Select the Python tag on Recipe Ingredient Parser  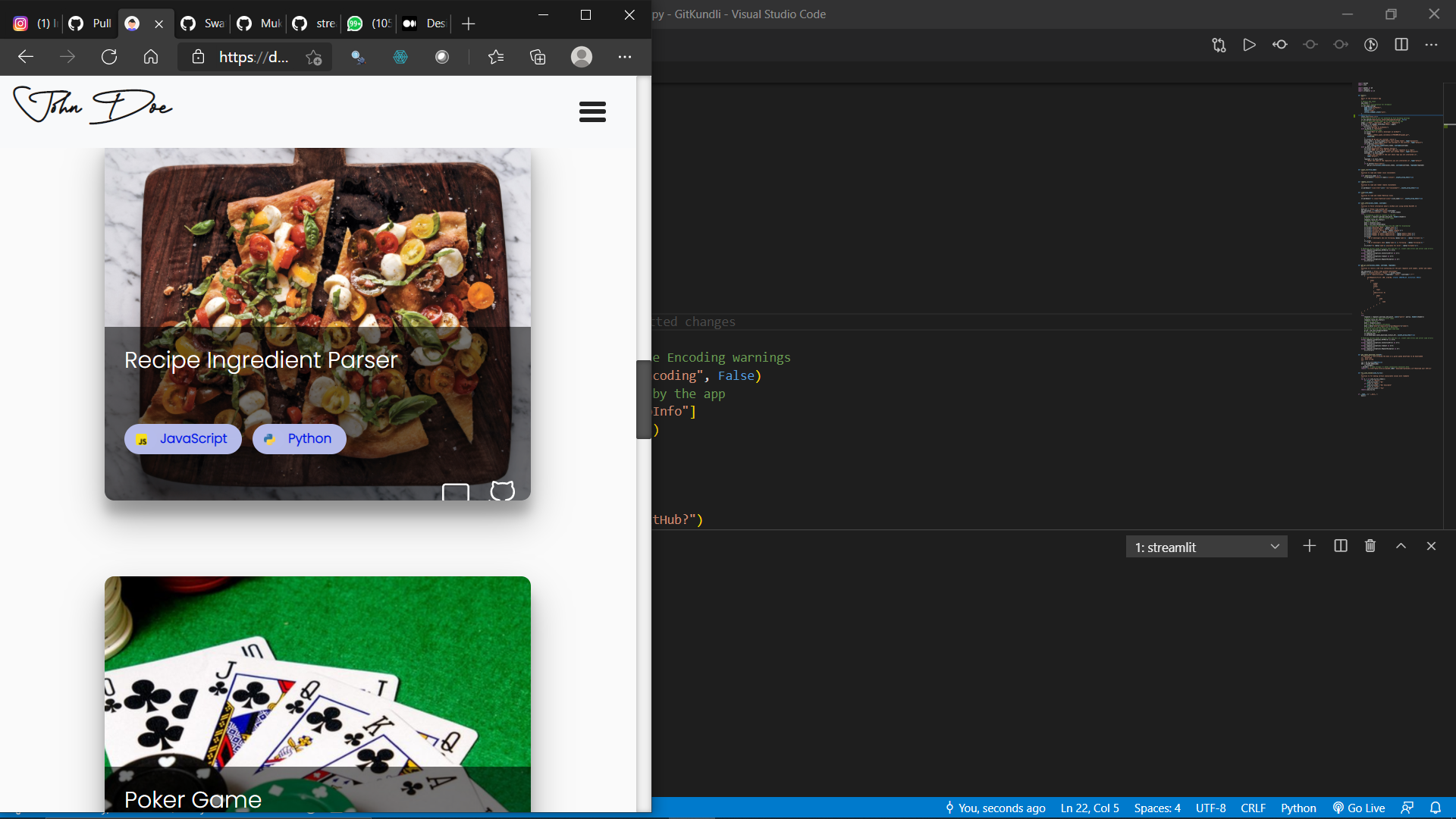click(x=298, y=438)
